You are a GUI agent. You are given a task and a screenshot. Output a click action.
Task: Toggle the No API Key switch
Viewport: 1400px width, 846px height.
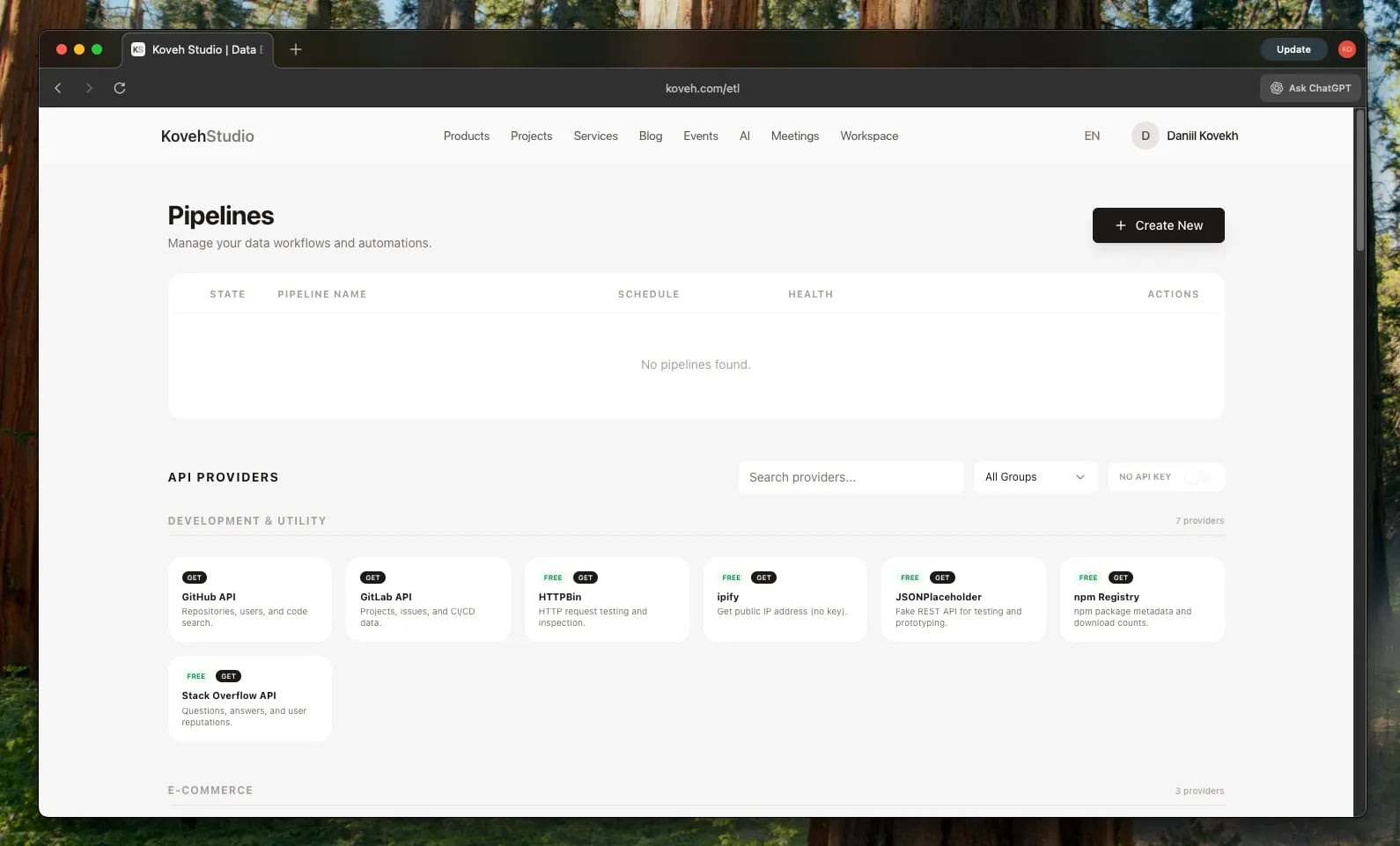tap(1195, 477)
